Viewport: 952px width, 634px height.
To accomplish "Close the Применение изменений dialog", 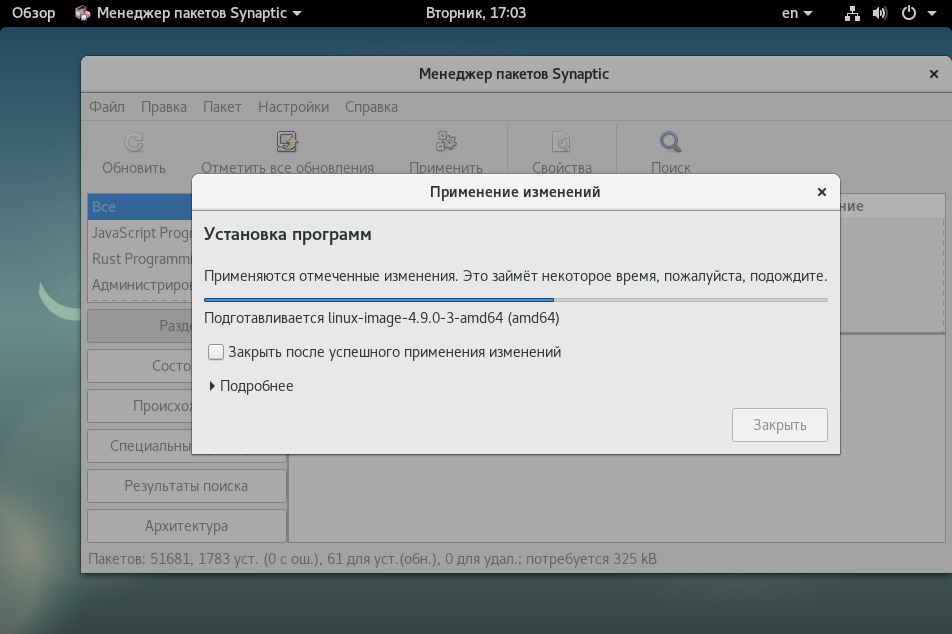I will point(821,192).
